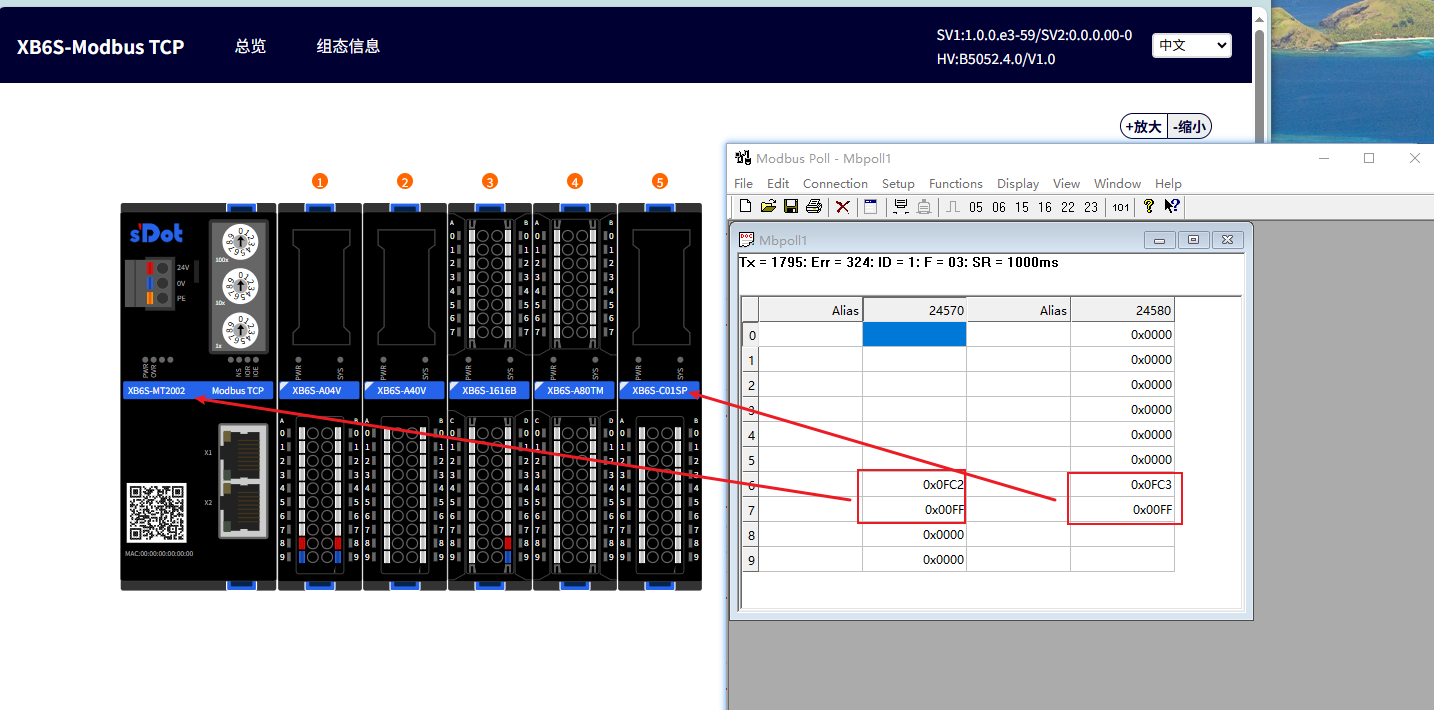The image size is (1434, 710).
Task: Open the language dropdown showing 中文
Action: (x=1192, y=45)
